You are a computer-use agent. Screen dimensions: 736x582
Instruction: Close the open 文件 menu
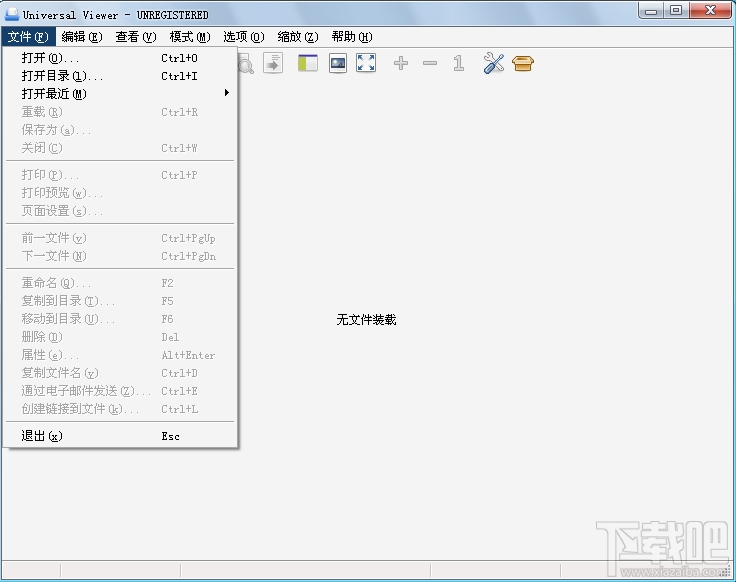[28, 37]
